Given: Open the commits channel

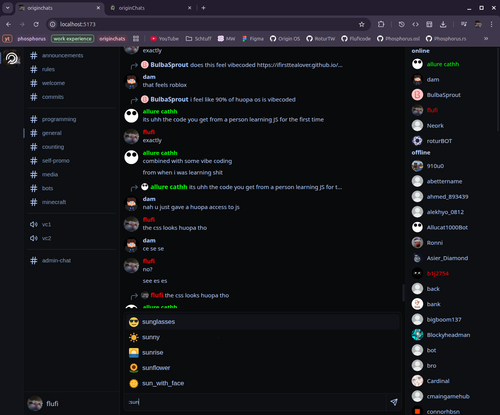Looking at the screenshot, I should 71,97.
